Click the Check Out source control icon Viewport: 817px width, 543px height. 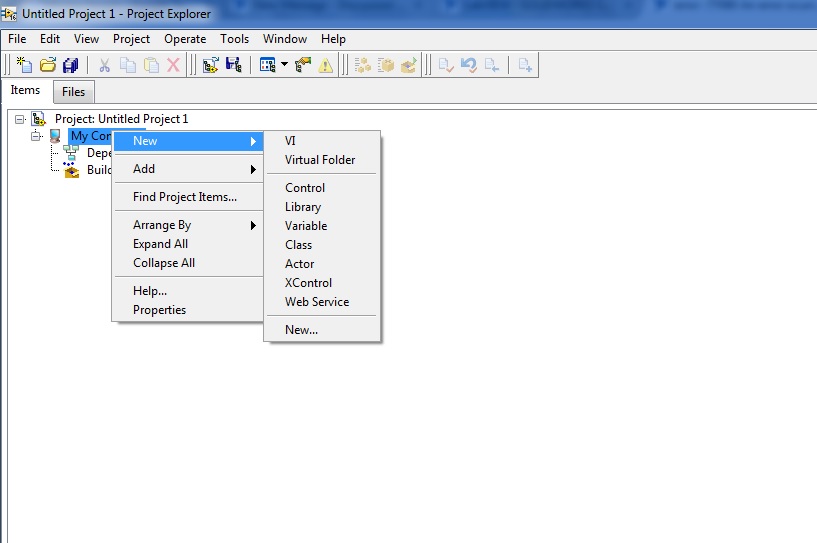(491, 65)
